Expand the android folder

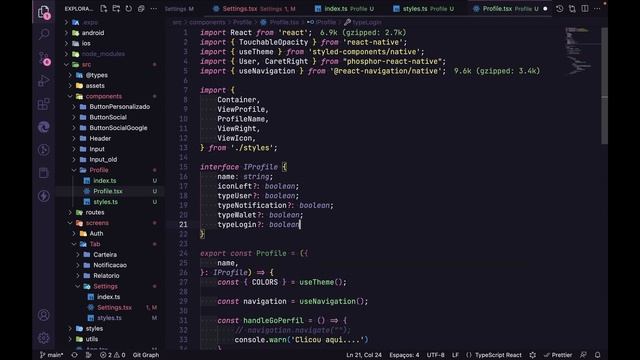(93, 33)
